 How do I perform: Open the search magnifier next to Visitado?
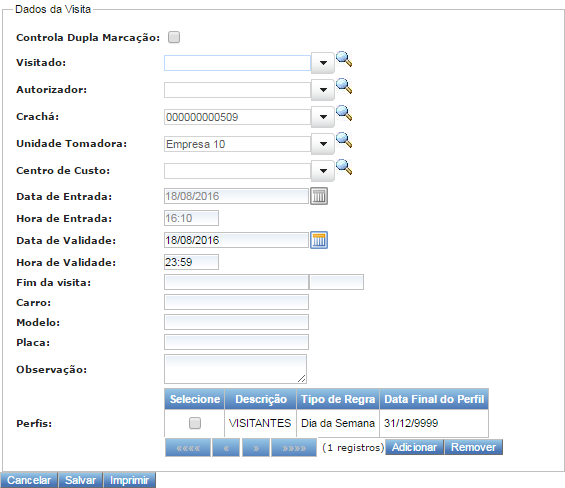coord(344,59)
